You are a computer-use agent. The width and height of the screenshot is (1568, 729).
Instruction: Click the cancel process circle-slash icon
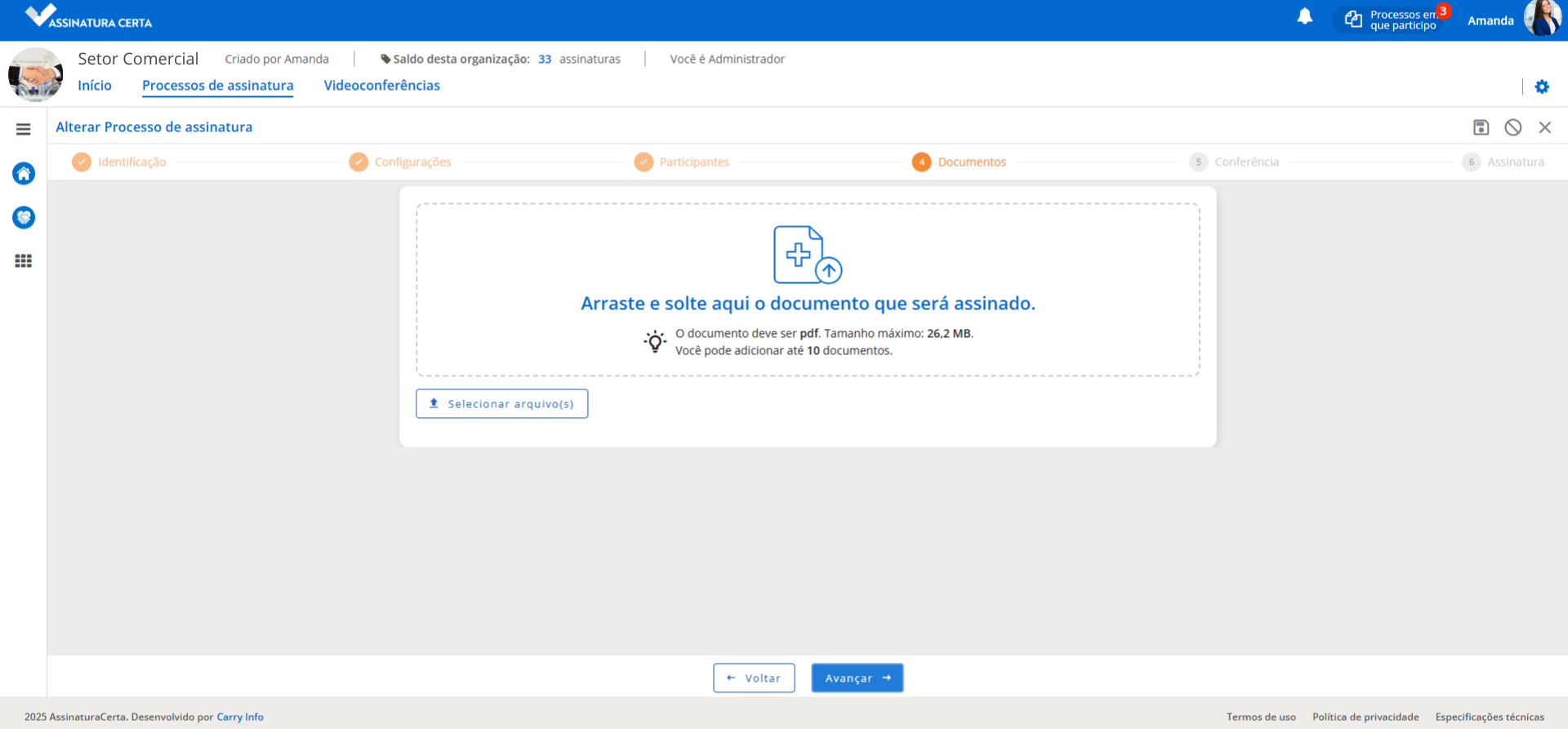1512,127
